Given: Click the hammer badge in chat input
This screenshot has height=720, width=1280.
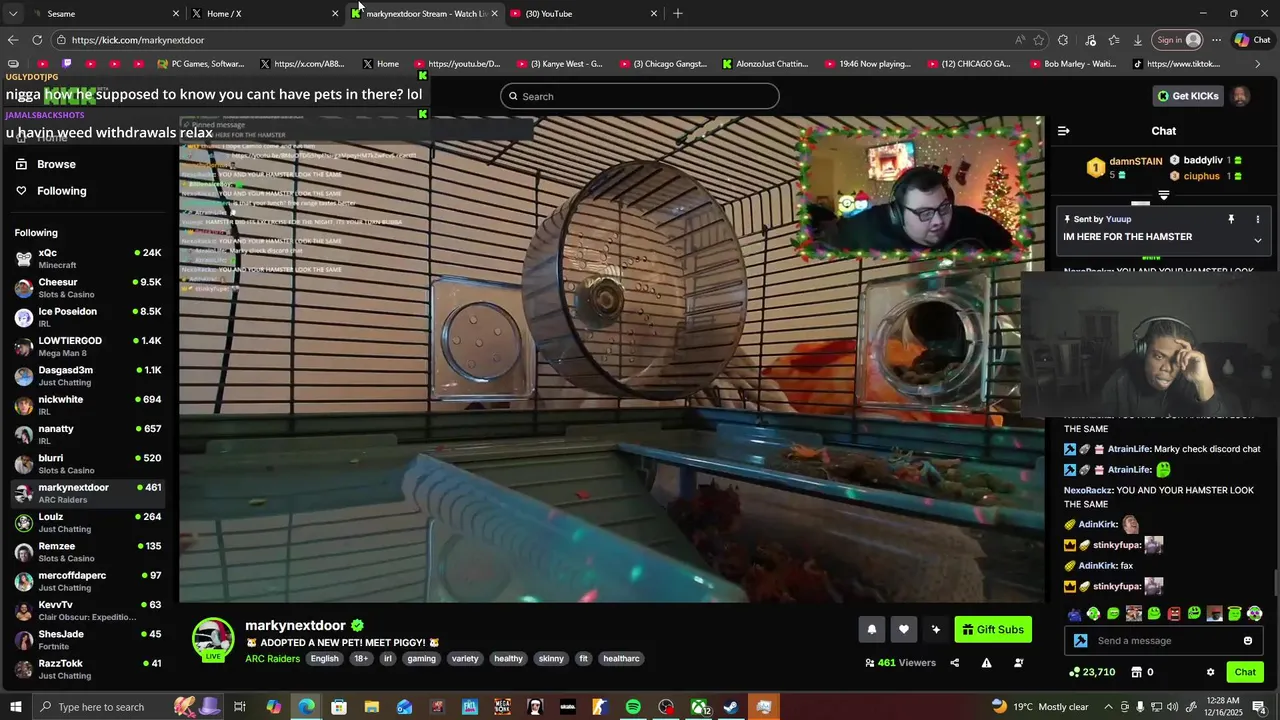Looking at the screenshot, I should click(1080, 641).
